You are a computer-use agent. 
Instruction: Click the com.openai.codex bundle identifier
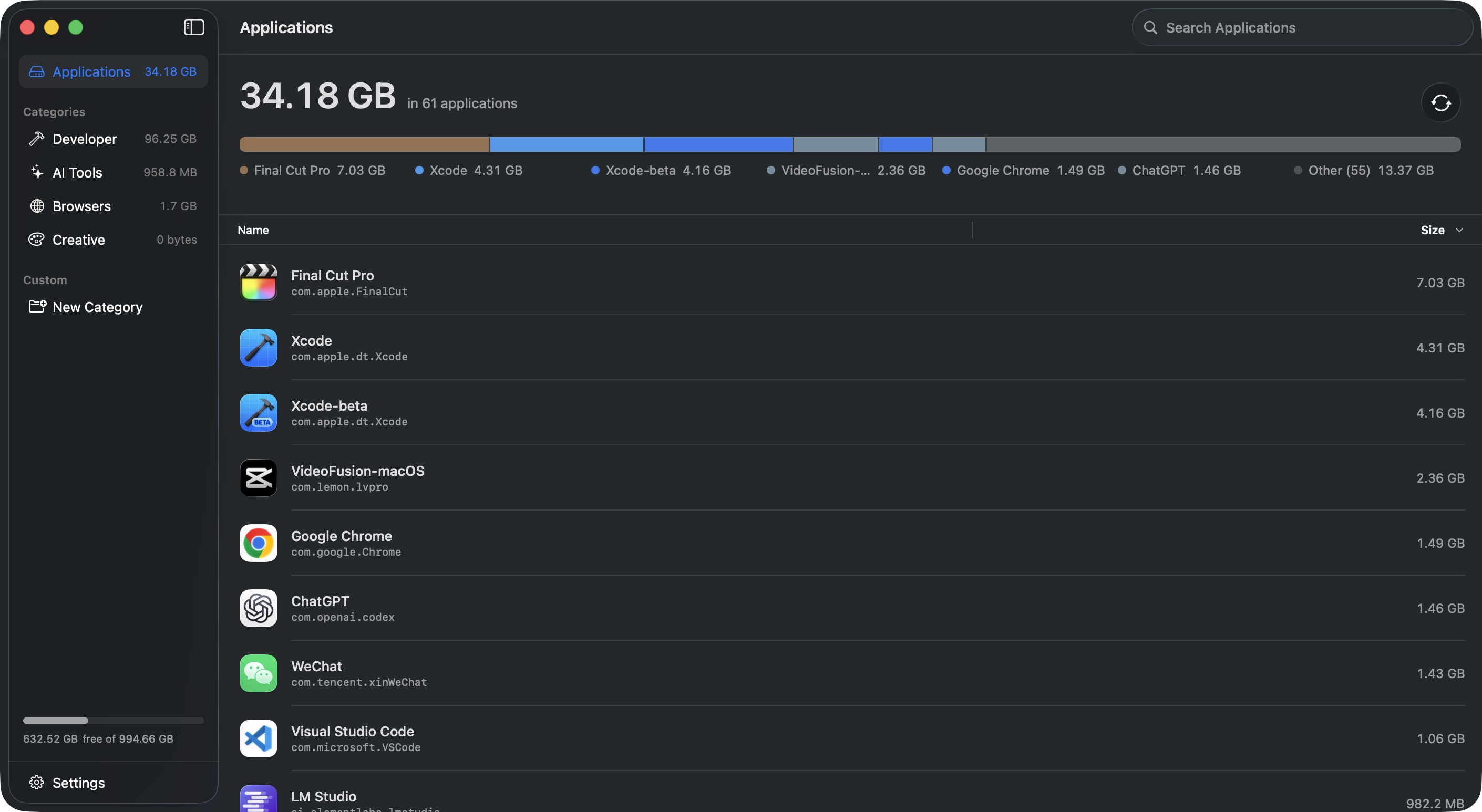(343, 617)
